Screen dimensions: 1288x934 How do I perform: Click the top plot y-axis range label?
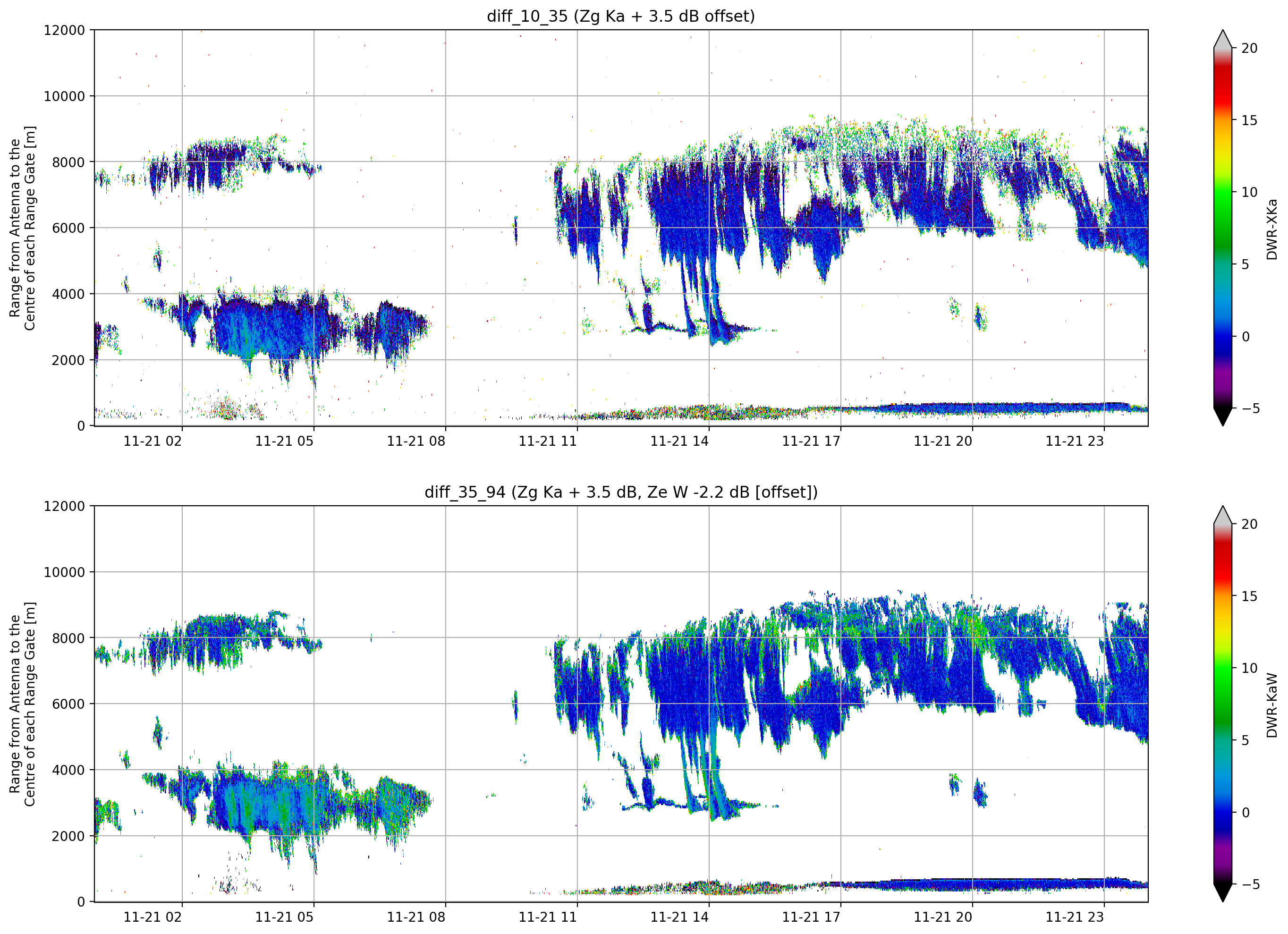tap(22, 228)
